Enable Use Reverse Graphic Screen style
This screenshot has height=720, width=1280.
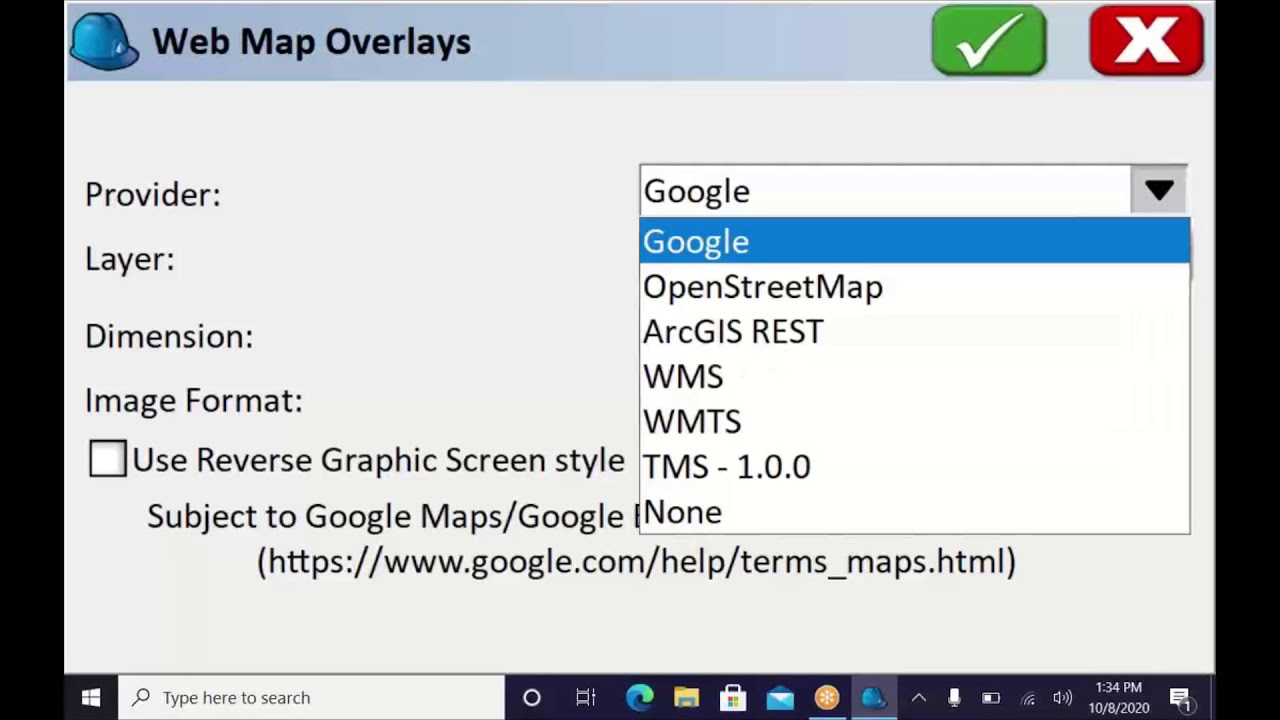[108, 459]
